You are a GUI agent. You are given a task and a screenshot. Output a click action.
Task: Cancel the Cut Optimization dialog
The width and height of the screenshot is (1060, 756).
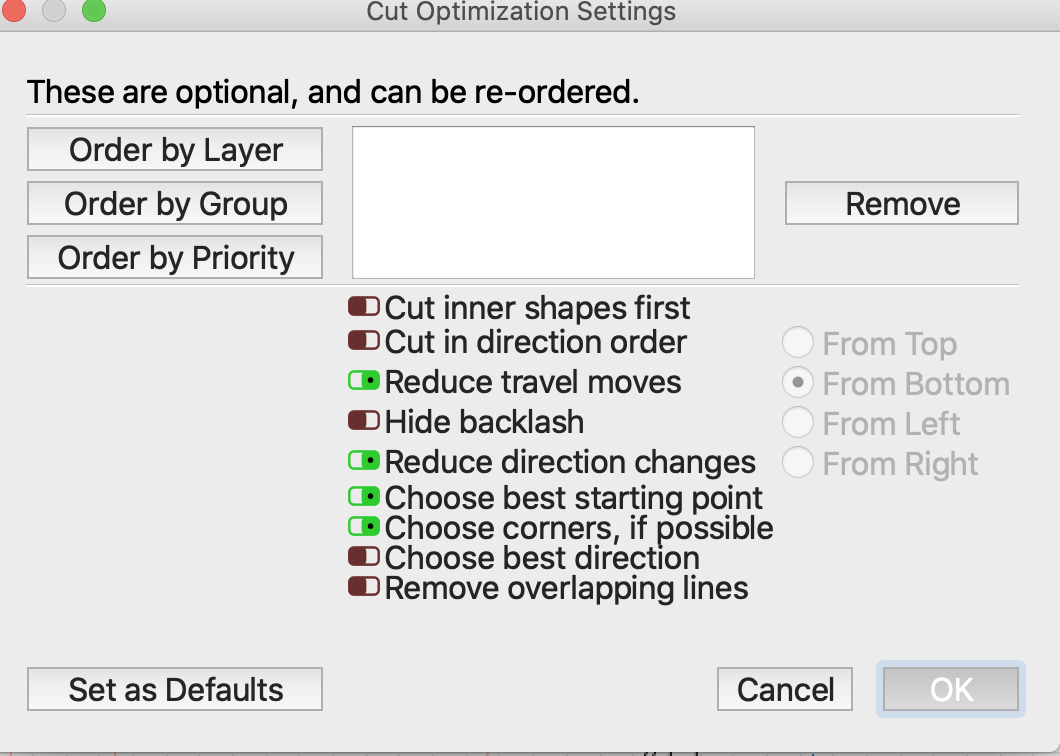pos(785,690)
